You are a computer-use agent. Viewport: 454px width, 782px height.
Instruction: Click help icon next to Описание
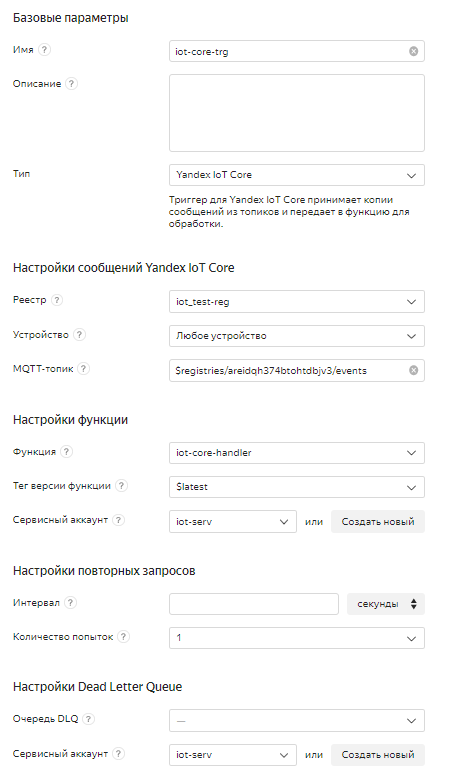71,84
